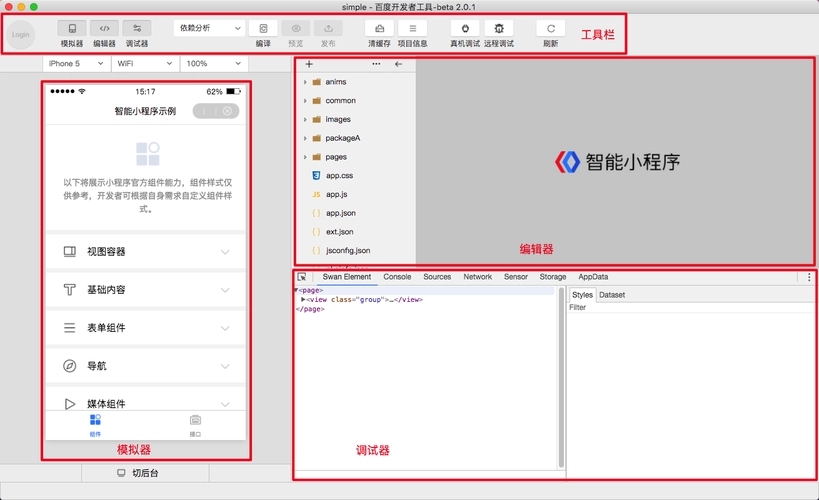The width and height of the screenshot is (819, 500).
Task: Select the element inspector icon in debugger
Action: coord(302,277)
